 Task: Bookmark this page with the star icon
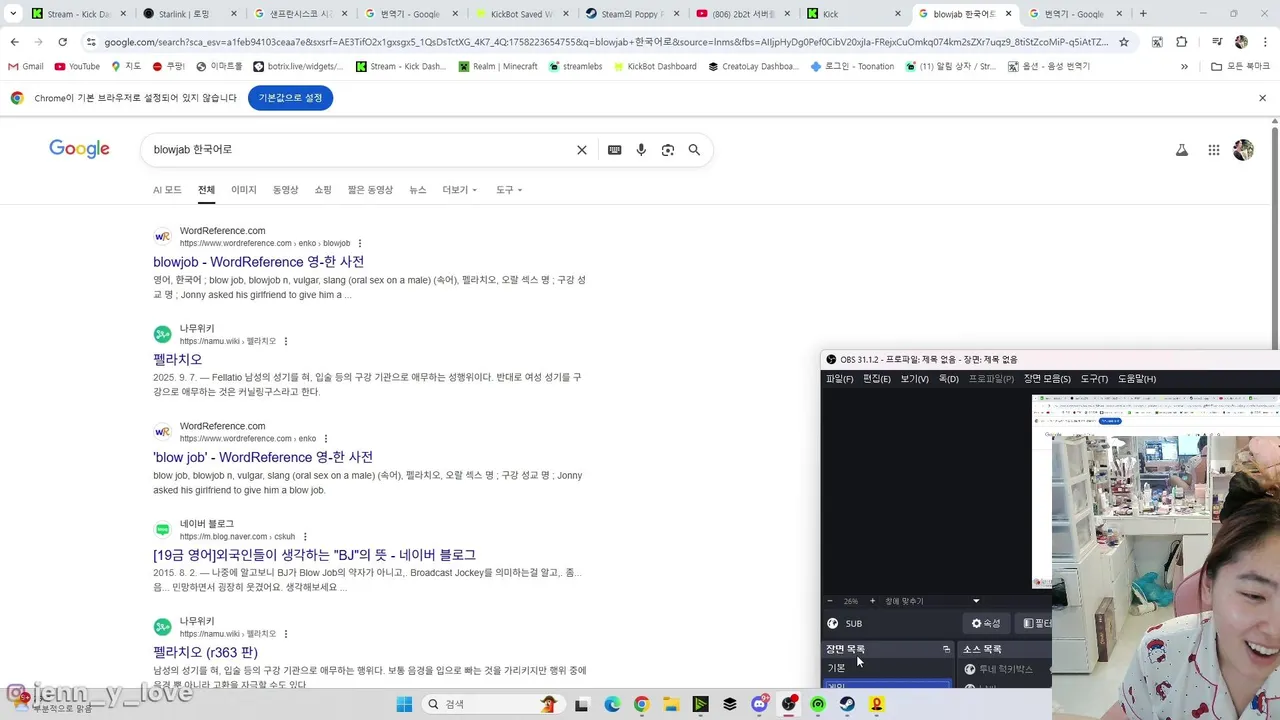1124,42
